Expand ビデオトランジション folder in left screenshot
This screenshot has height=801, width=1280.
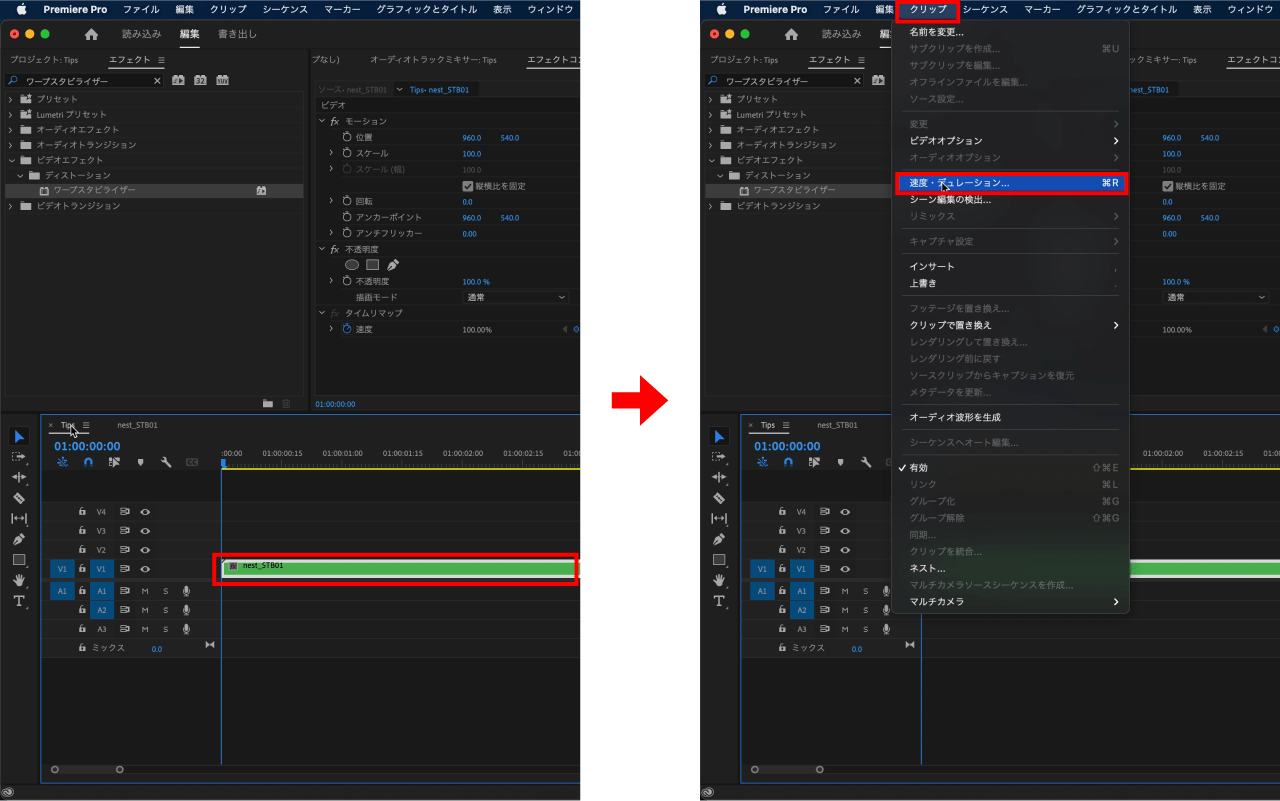point(11,206)
